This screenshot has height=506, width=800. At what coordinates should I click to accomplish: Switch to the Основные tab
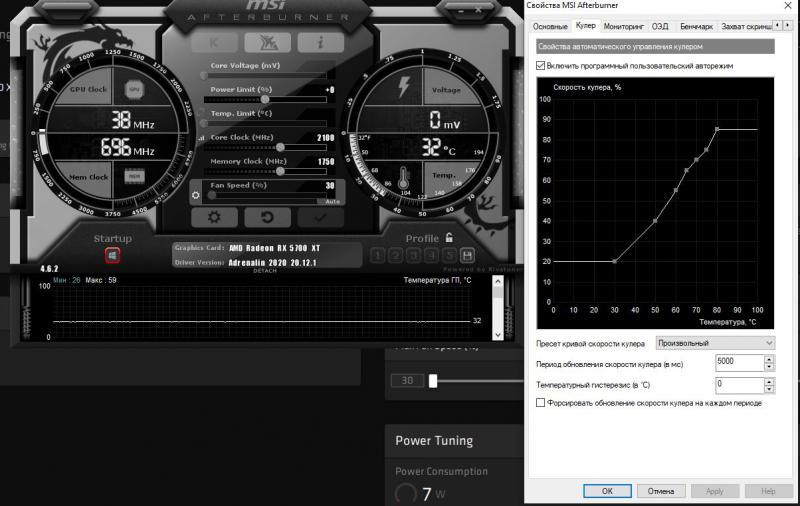click(550, 26)
